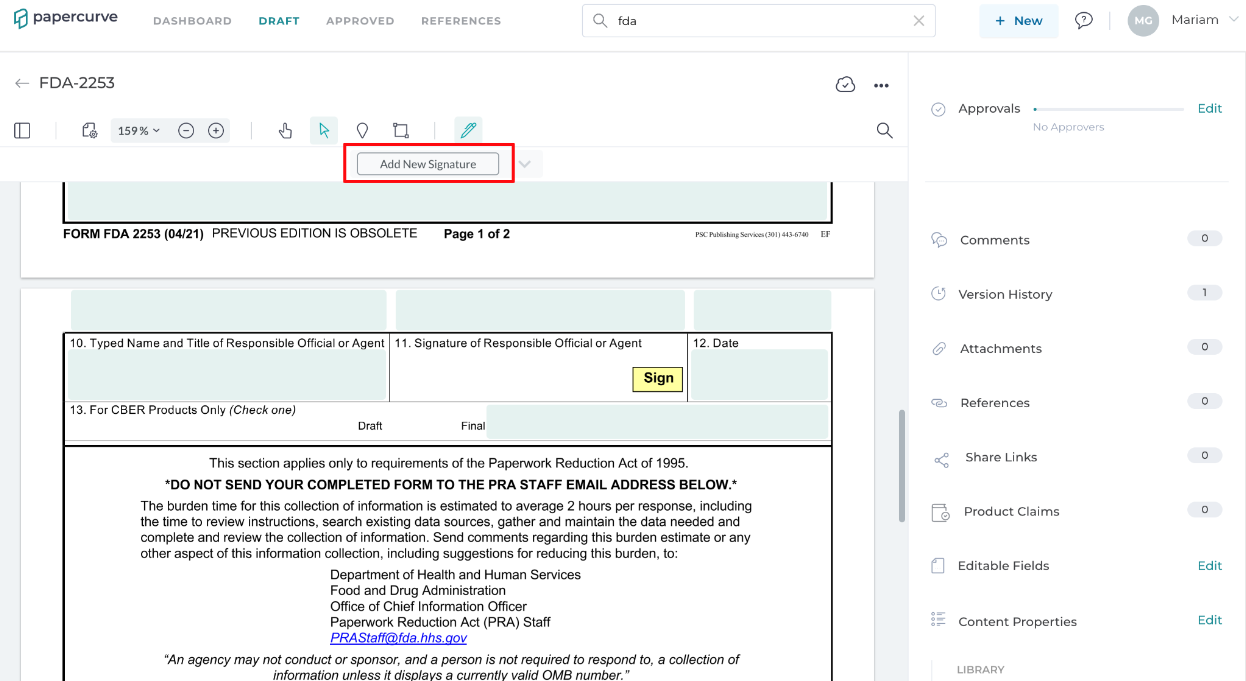Click the New button
Screen dimensions: 1246x681
coord(1019,20)
